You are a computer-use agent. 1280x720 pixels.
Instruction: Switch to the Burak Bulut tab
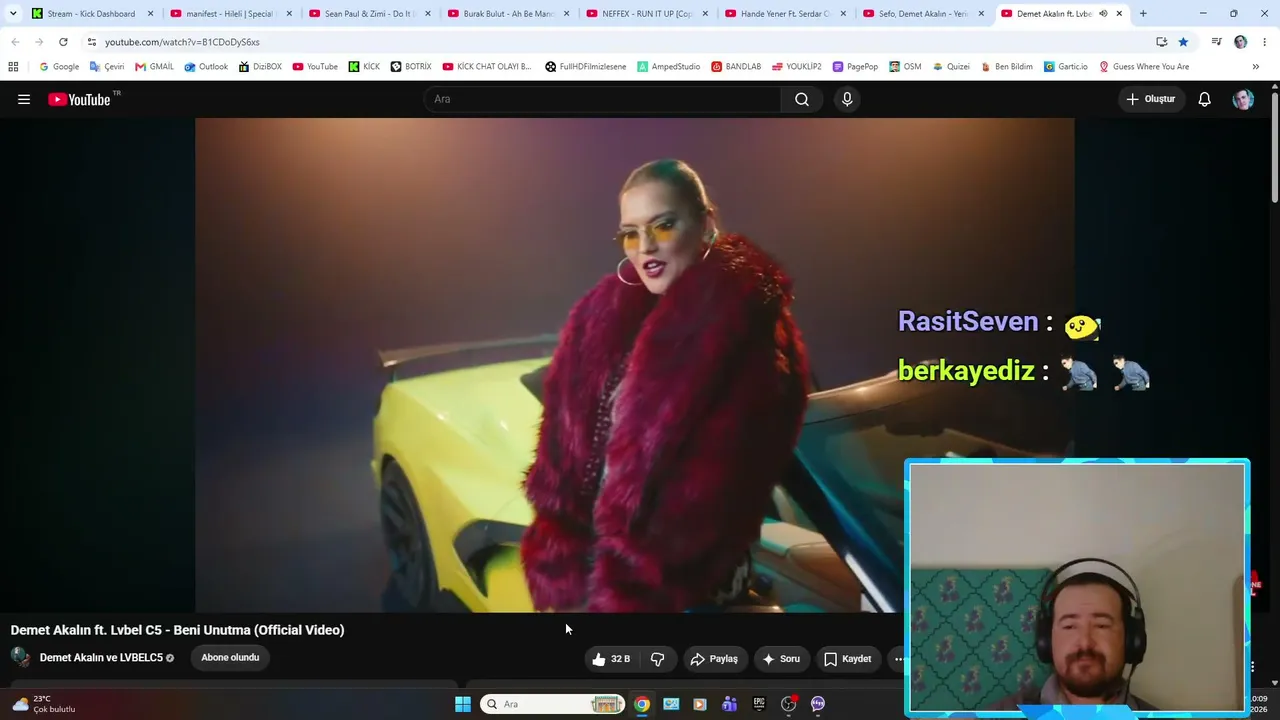coord(507,14)
